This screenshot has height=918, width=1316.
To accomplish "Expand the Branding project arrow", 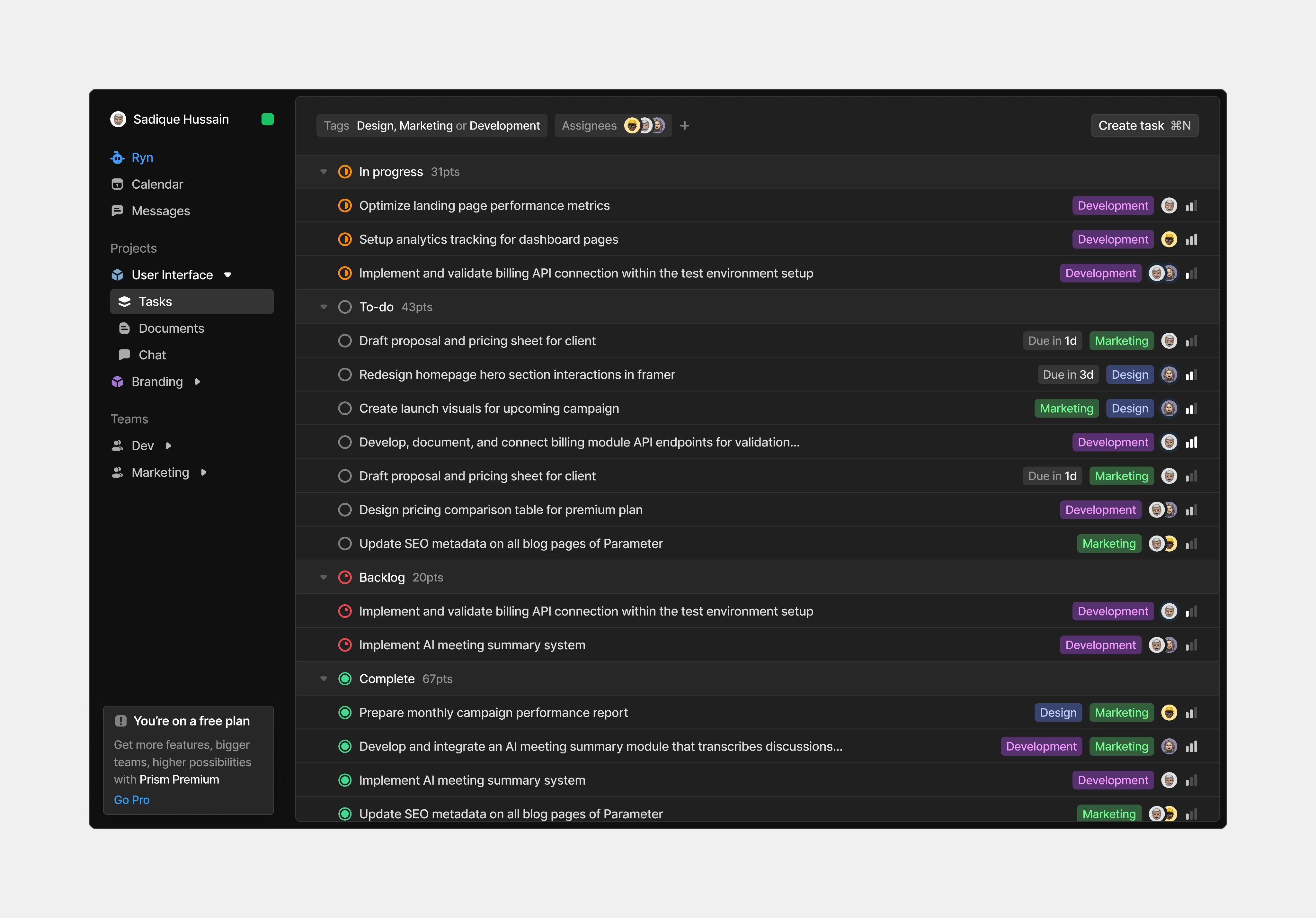I will [x=197, y=382].
